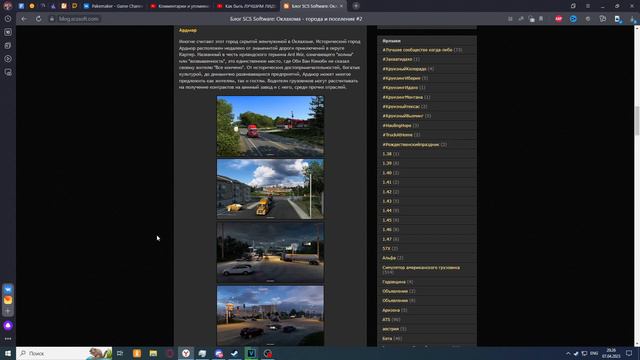This screenshot has width=640, height=360.
Task: Open the Бета label link
Action: tap(387, 338)
